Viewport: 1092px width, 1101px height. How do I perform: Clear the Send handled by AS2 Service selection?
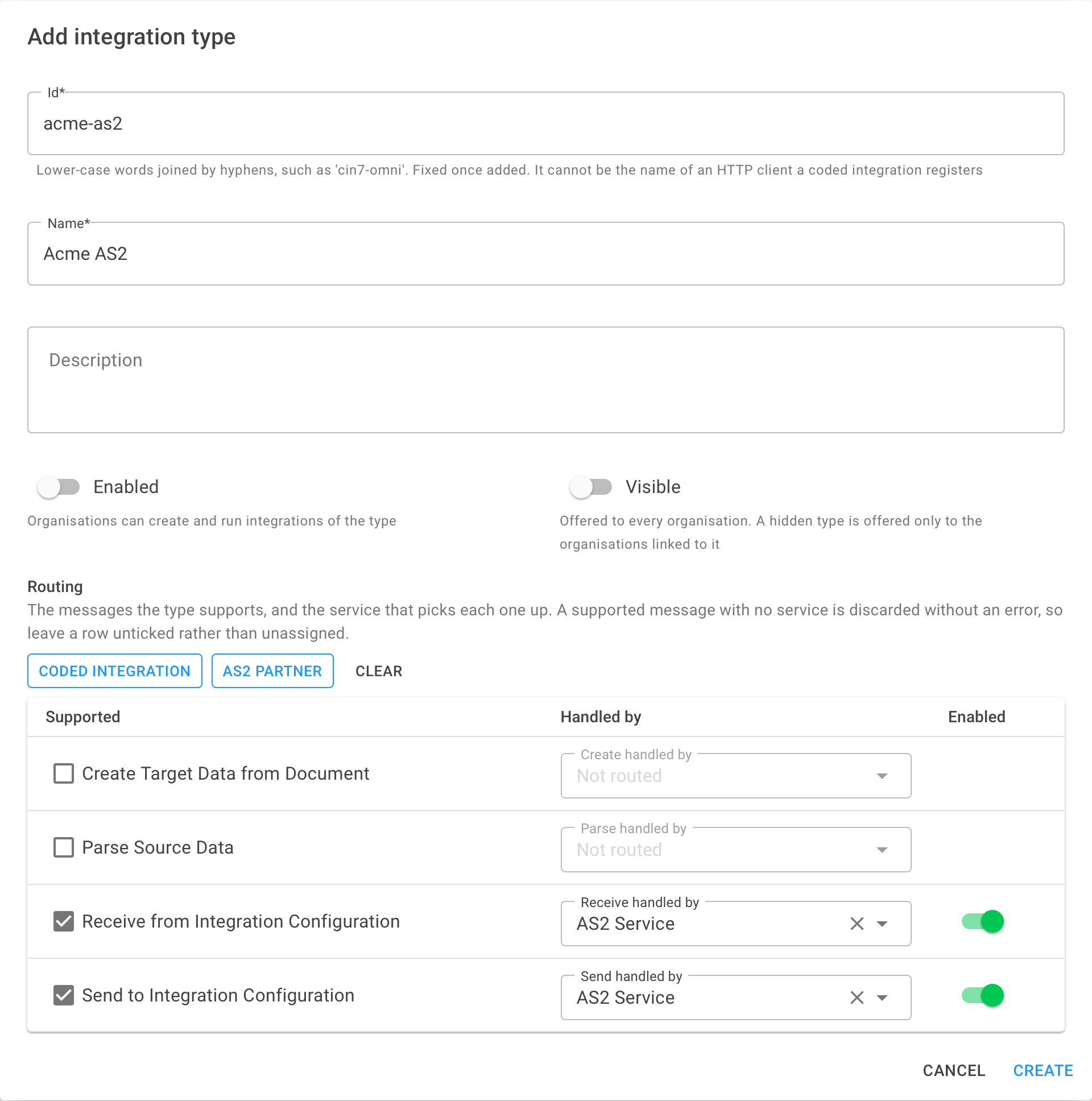[857, 998]
